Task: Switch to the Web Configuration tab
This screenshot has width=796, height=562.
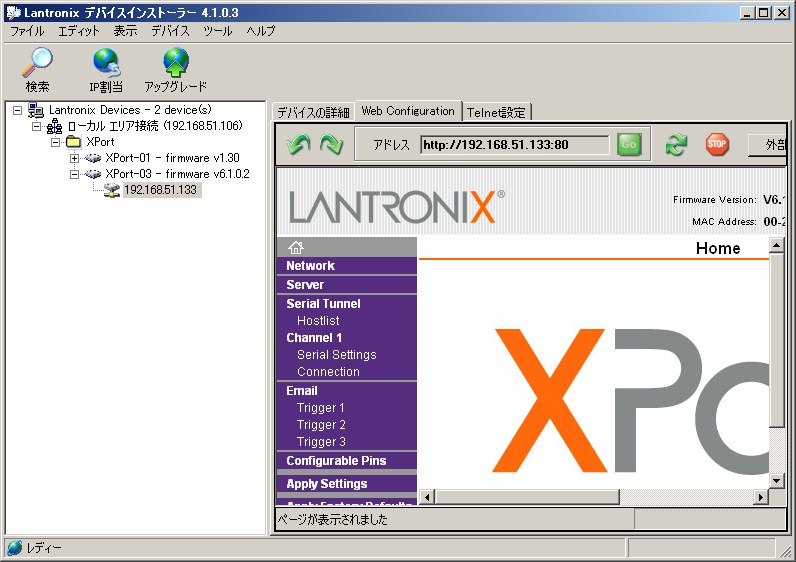Action: 408,111
